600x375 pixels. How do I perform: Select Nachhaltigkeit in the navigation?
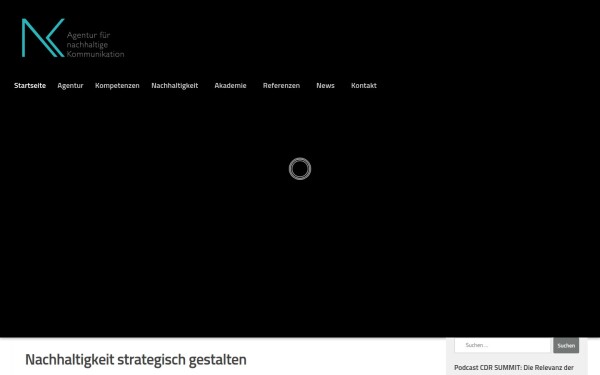pos(174,85)
